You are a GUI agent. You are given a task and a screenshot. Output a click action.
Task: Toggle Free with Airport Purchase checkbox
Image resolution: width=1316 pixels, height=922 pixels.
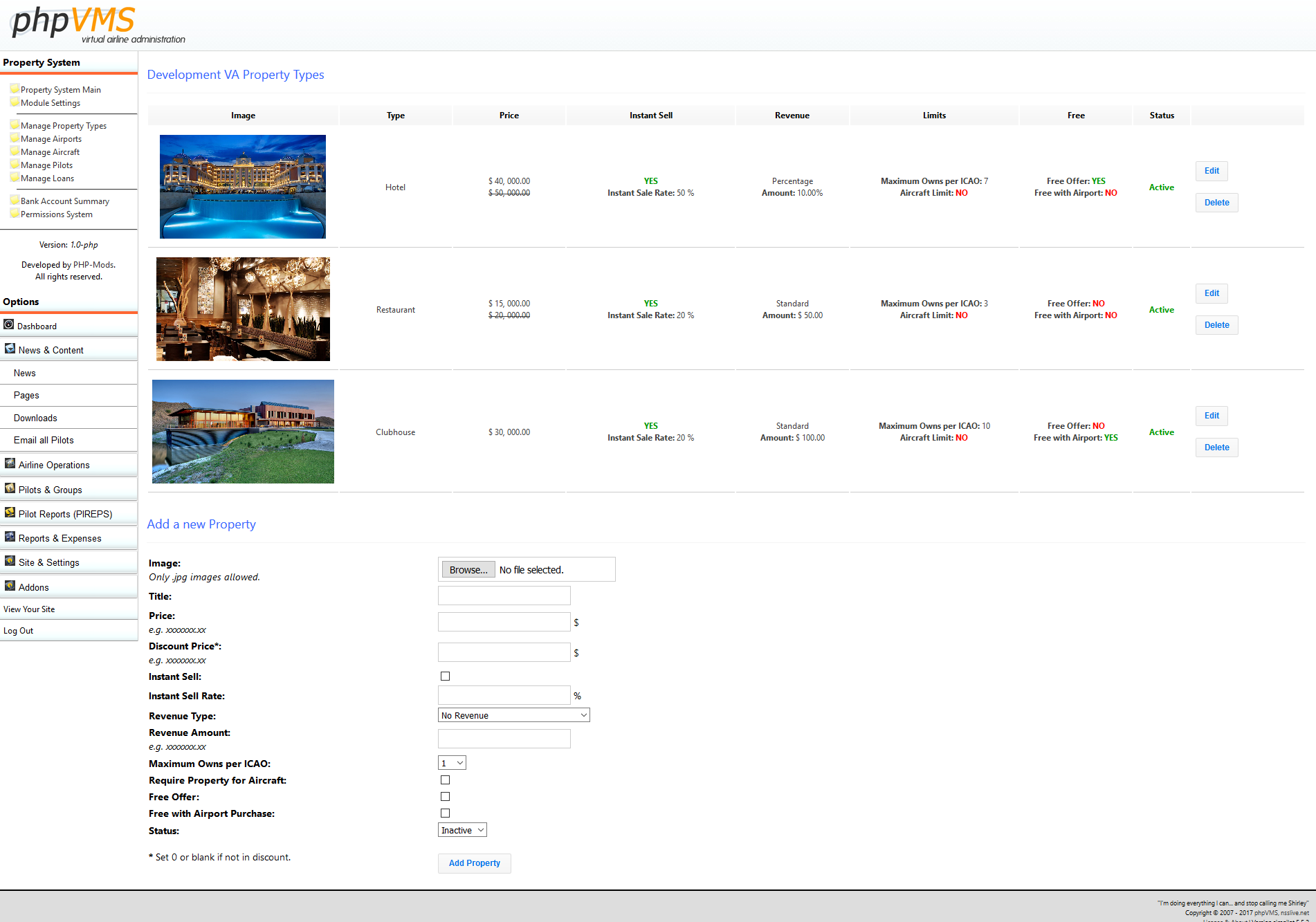click(x=445, y=813)
